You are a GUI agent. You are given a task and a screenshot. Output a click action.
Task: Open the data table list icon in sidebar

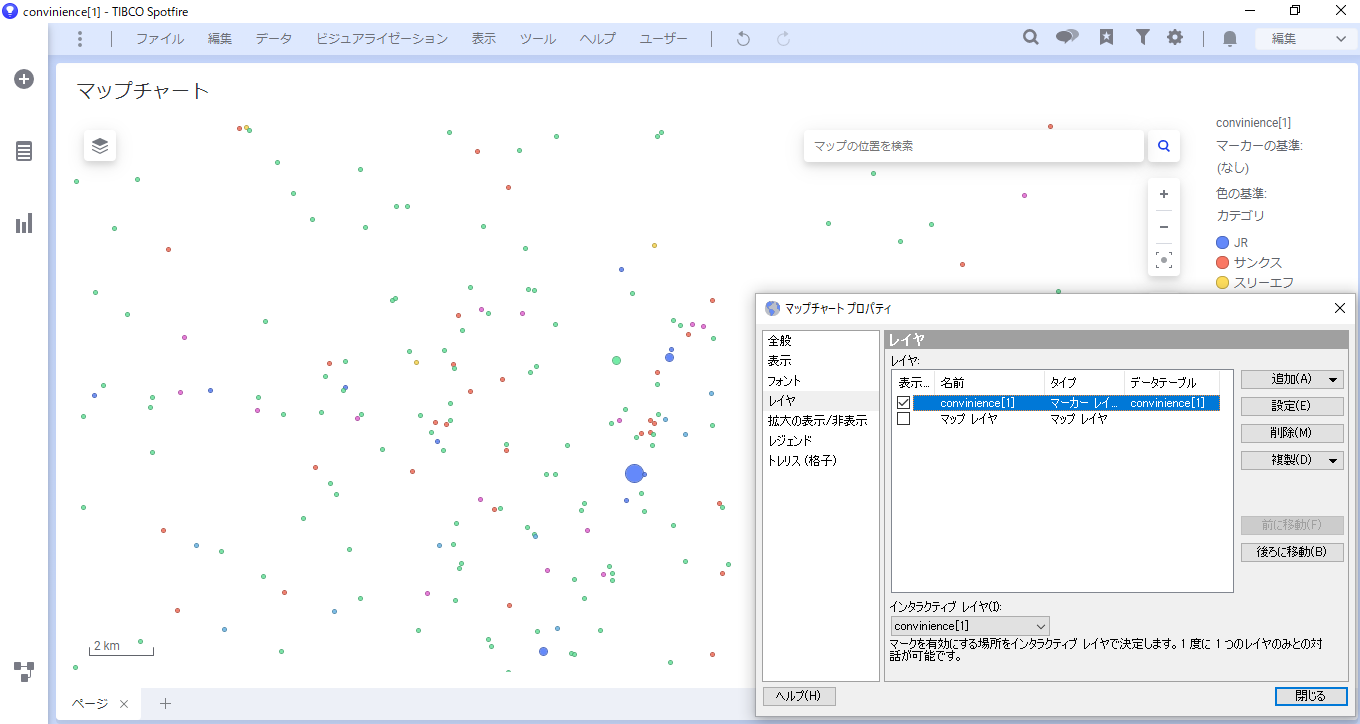[24, 151]
